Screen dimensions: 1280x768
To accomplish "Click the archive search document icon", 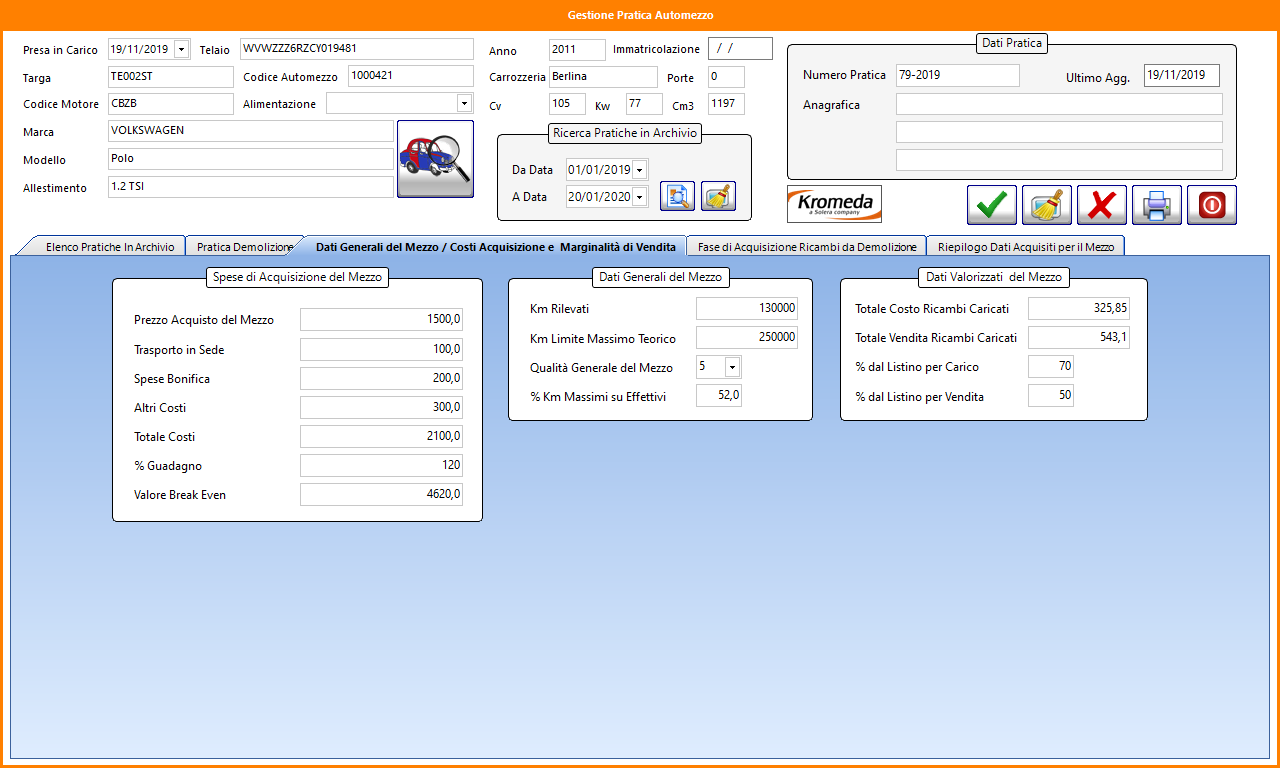I will point(678,196).
